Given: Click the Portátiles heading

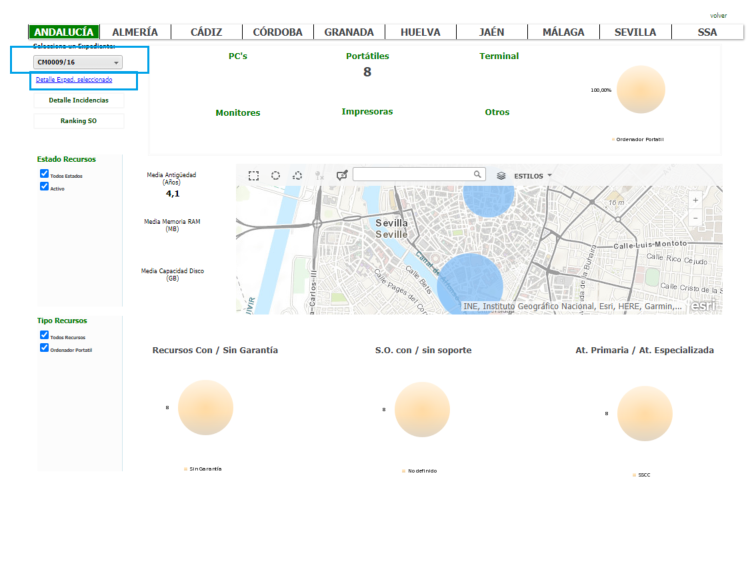Looking at the screenshot, I should 367,56.
